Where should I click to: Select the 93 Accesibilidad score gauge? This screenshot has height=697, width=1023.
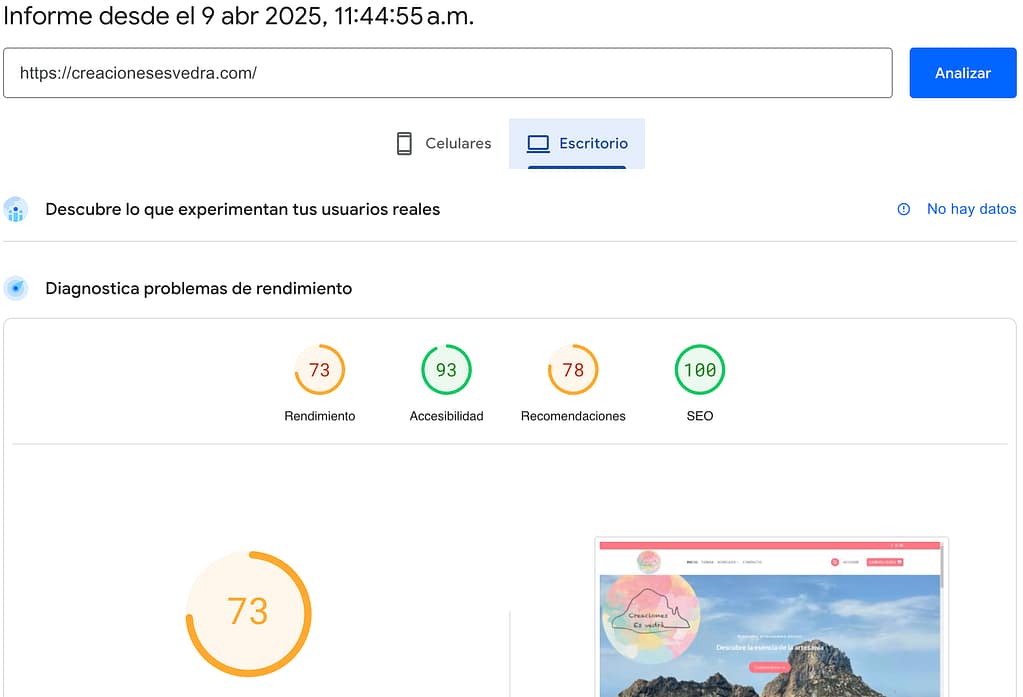tap(446, 370)
